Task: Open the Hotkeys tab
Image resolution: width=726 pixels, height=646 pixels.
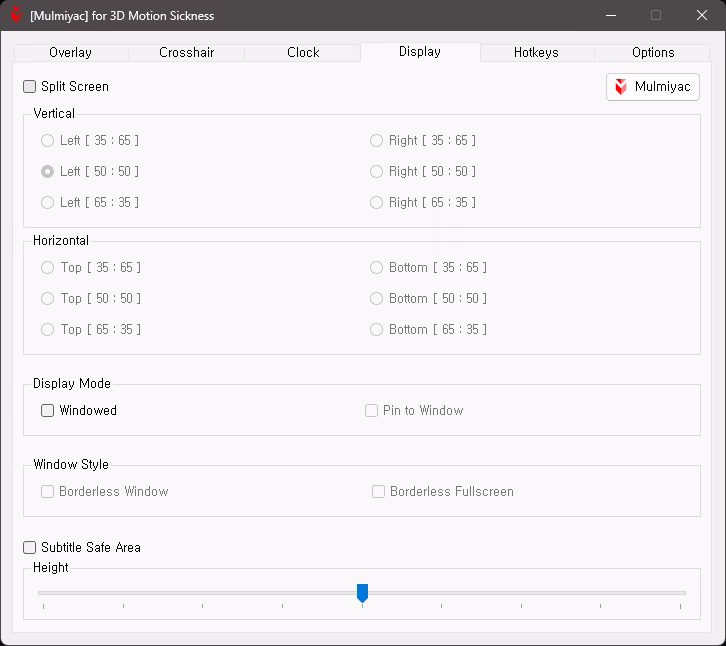Action: 536,52
